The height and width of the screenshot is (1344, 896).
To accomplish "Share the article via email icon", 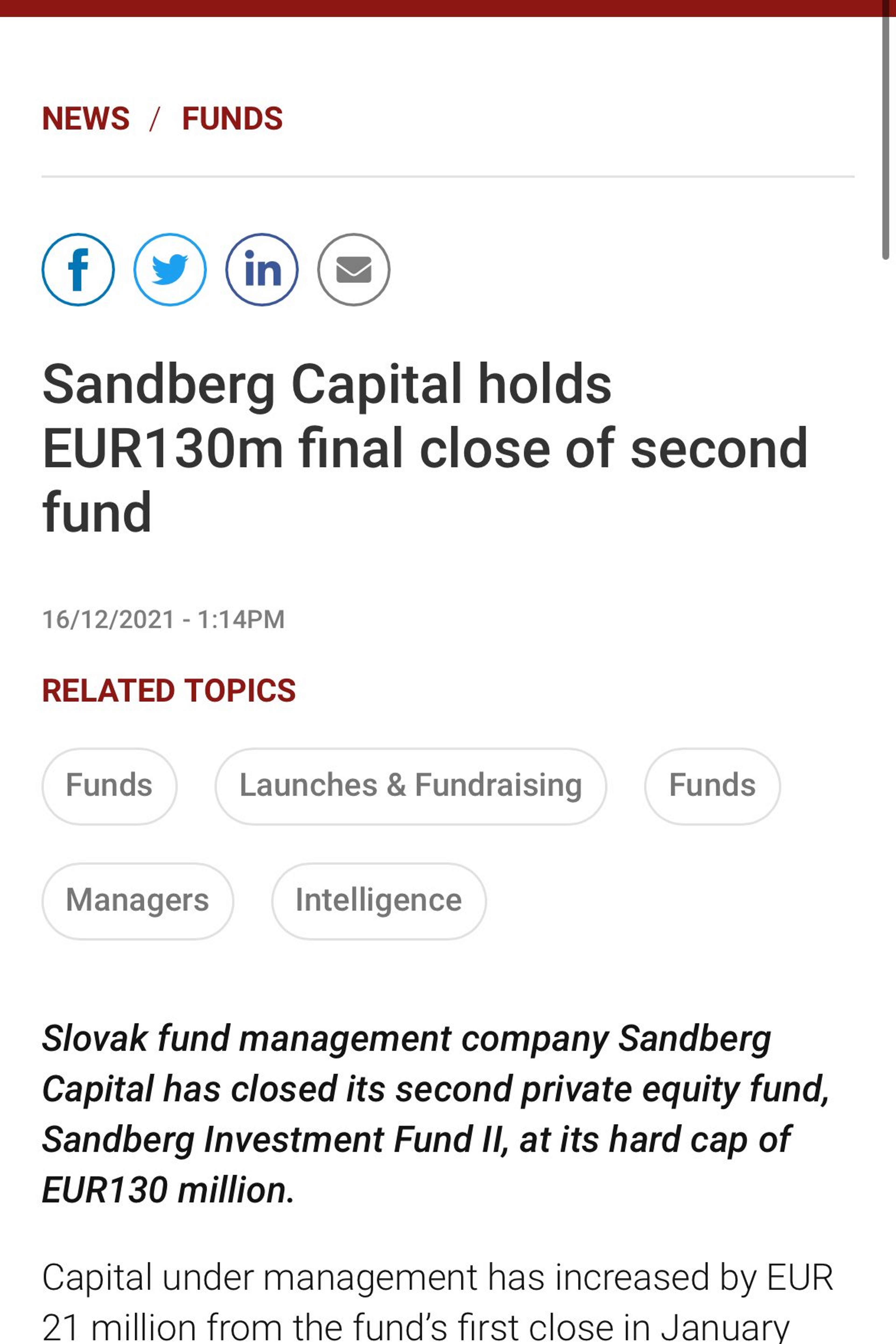I will click(354, 270).
